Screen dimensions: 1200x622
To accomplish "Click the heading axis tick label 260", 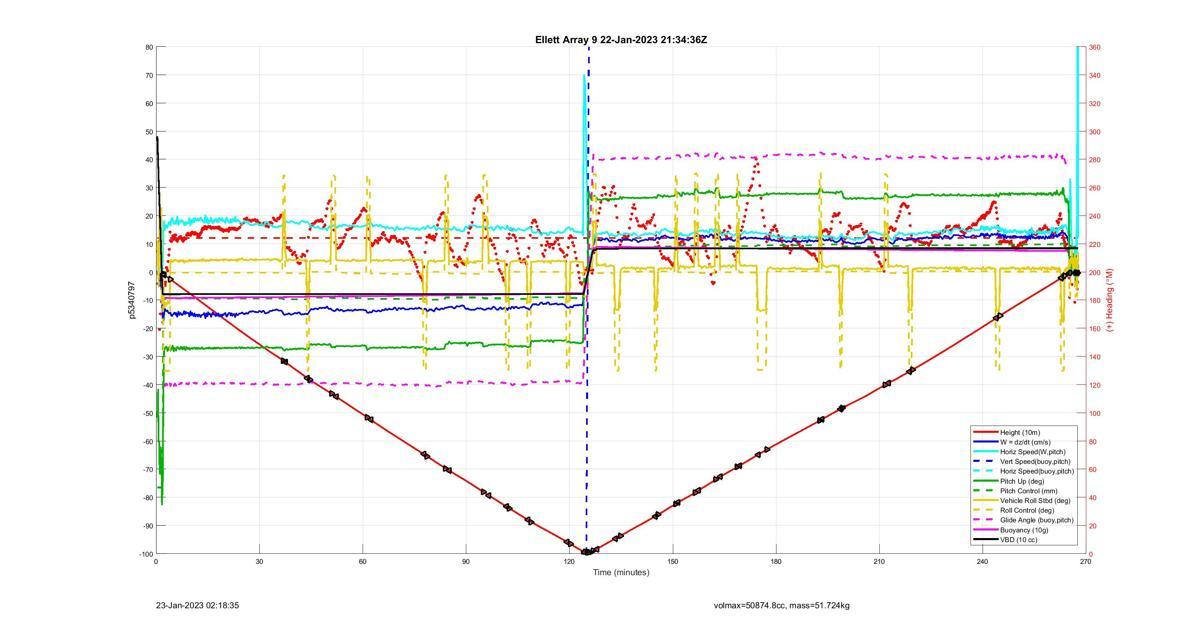I will [x=1094, y=188].
